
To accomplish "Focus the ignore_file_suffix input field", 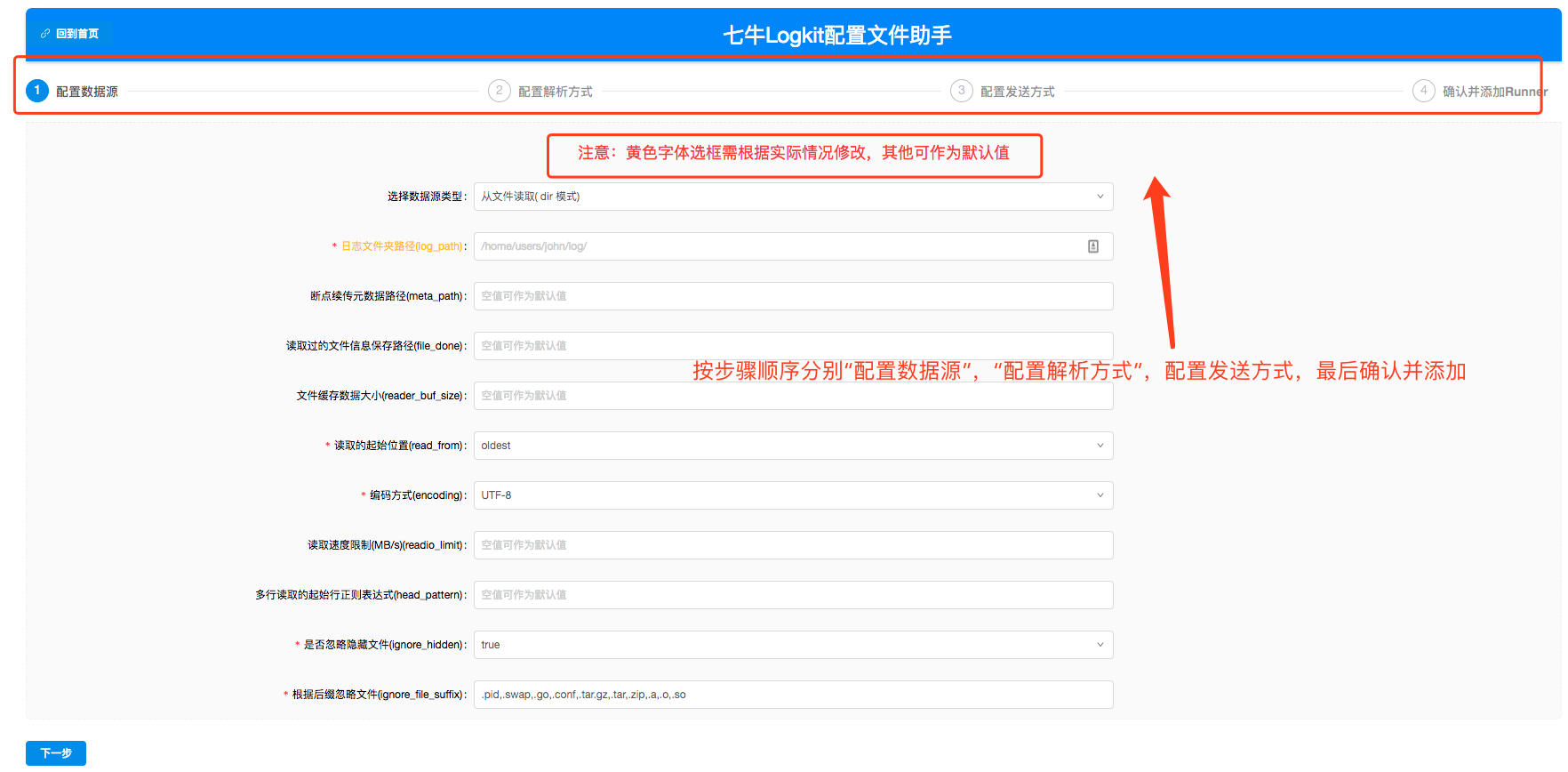I will pyautogui.click(x=793, y=695).
